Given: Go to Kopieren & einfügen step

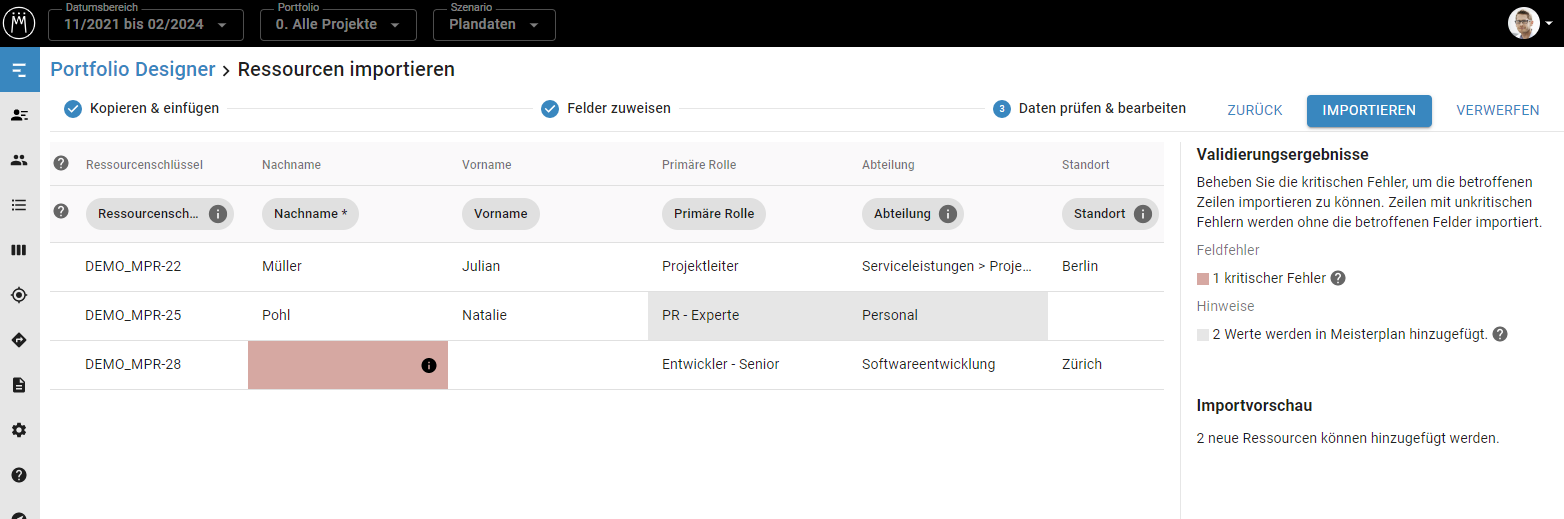Looking at the screenshot, I should point(142,109).
